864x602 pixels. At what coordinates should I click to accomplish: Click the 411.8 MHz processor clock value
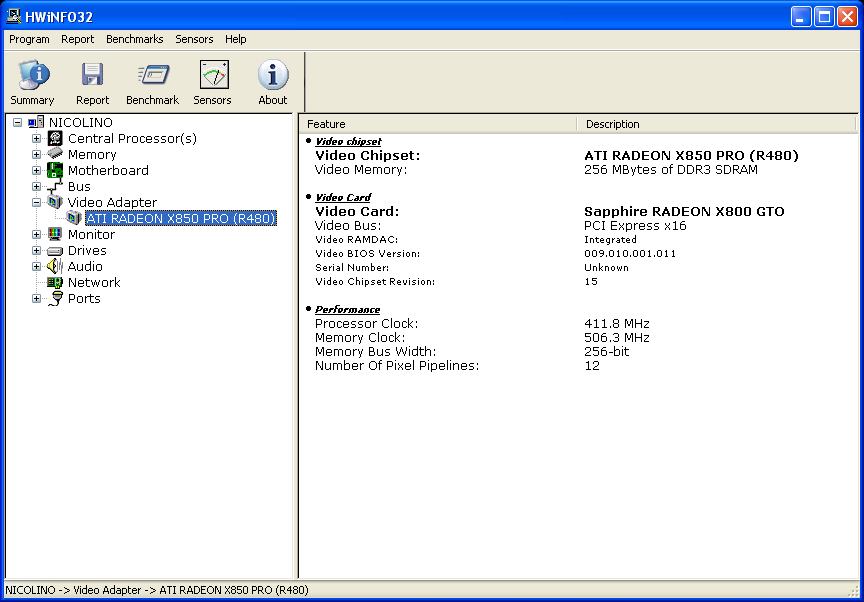[617, 324]
